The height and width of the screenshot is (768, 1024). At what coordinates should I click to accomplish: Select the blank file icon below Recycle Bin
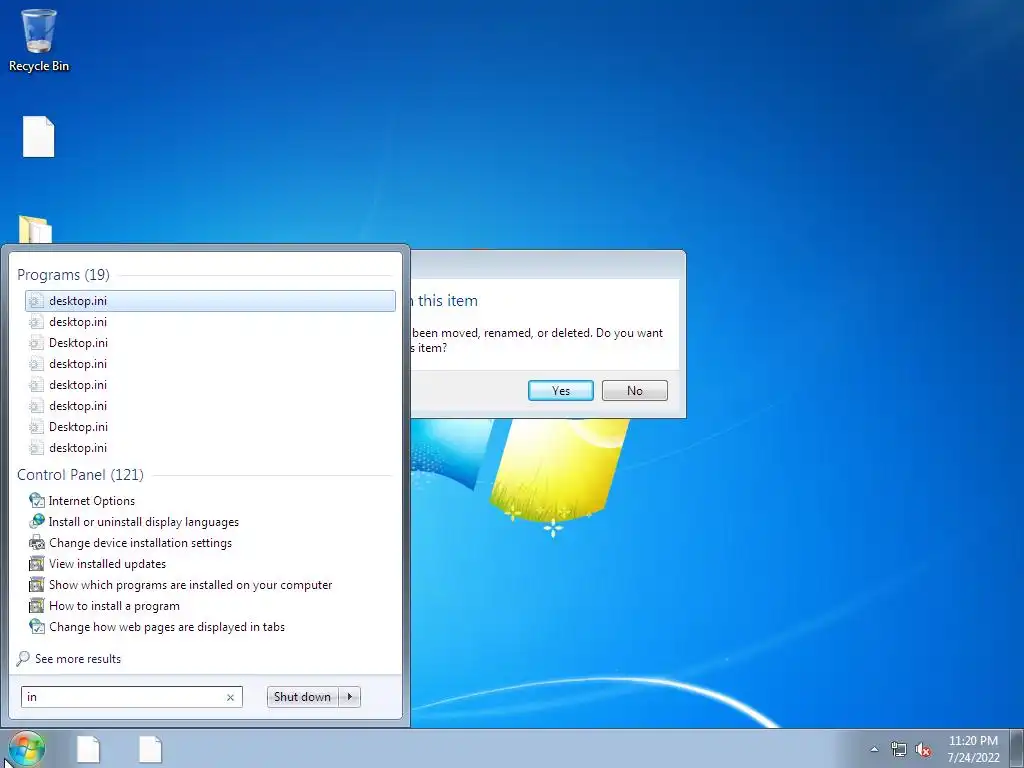pyautogui.click(x=39, y=136)
